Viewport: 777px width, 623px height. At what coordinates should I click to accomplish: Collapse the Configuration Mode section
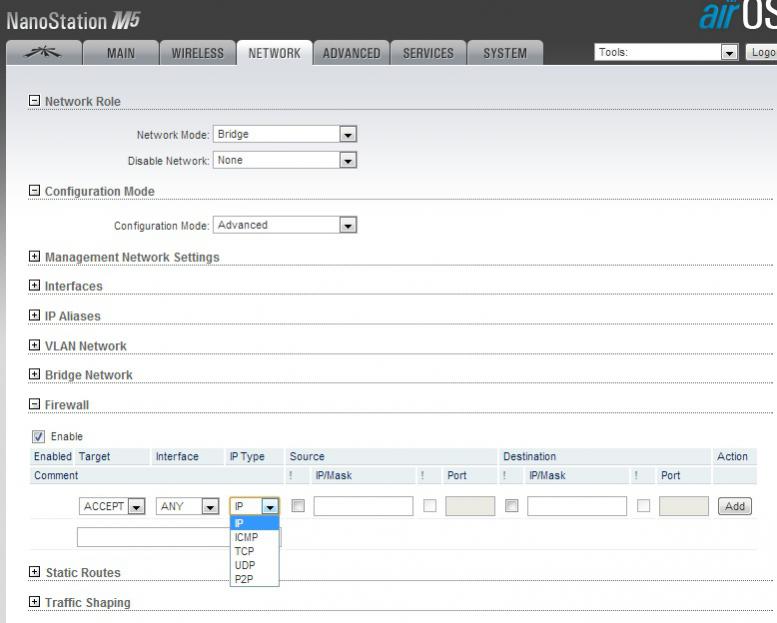[x=34, y=190]
